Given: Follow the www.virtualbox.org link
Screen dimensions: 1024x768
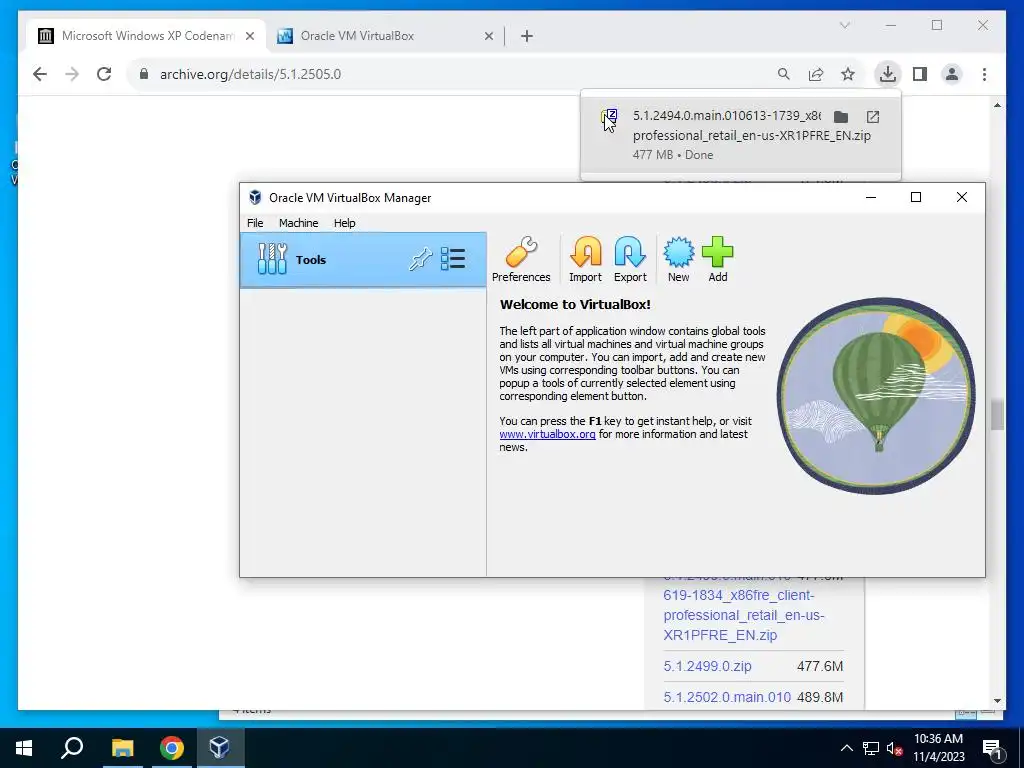Looking at the screenshot, I should 547,434.
